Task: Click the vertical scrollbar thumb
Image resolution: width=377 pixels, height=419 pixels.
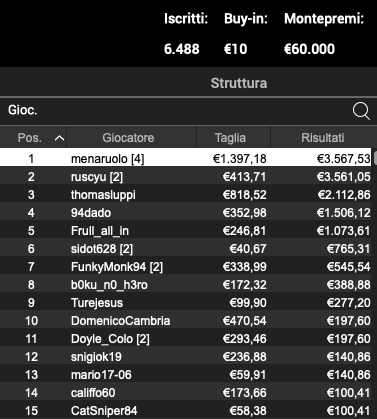Action: click(x=375, y=157)
